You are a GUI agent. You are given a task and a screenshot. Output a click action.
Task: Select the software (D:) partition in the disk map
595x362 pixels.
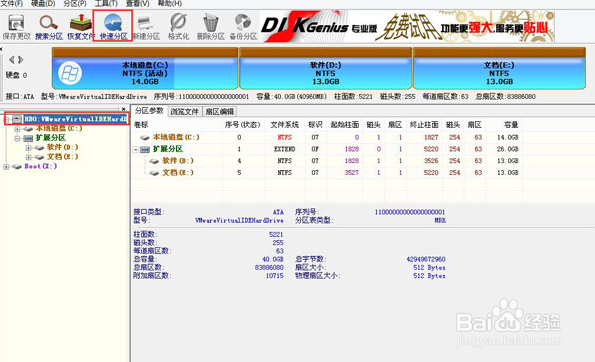coord(325,69)
